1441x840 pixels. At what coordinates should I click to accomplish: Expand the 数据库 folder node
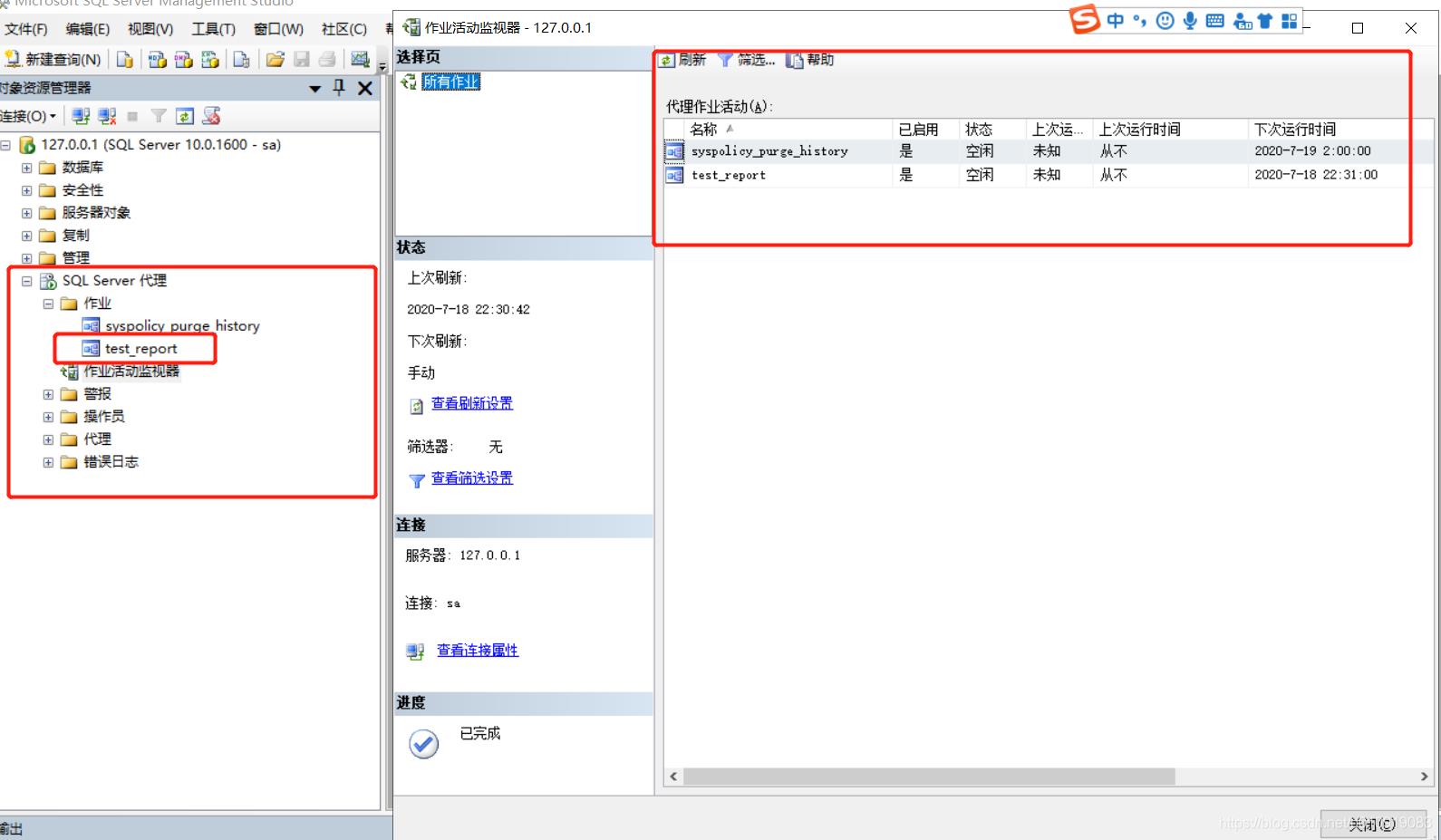26,168
